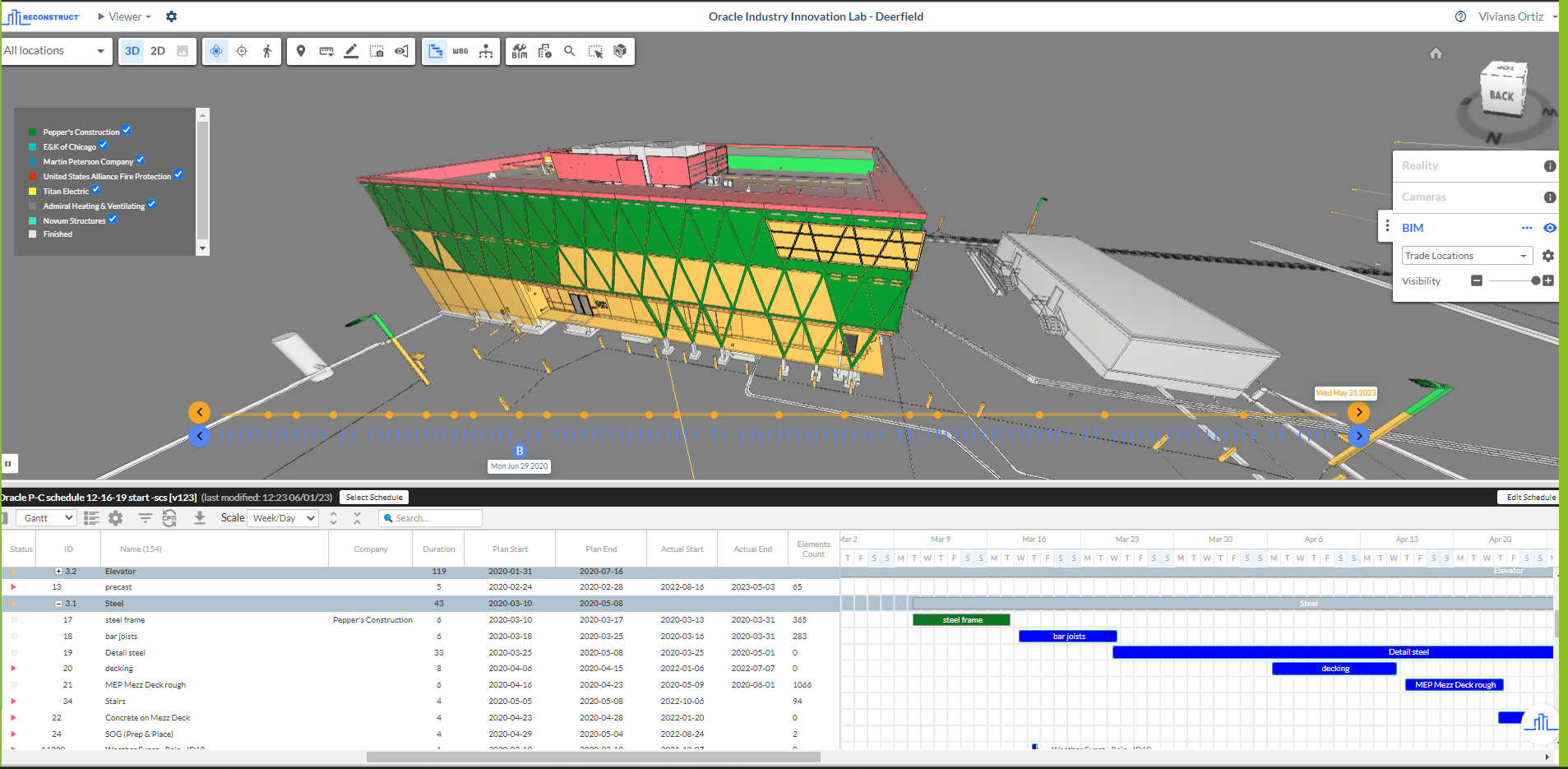The width and height of the screenshot is (1568, 769).
Task: Click the CPM refresh icon in the schedule toolbar
Action: pos(170,518)
